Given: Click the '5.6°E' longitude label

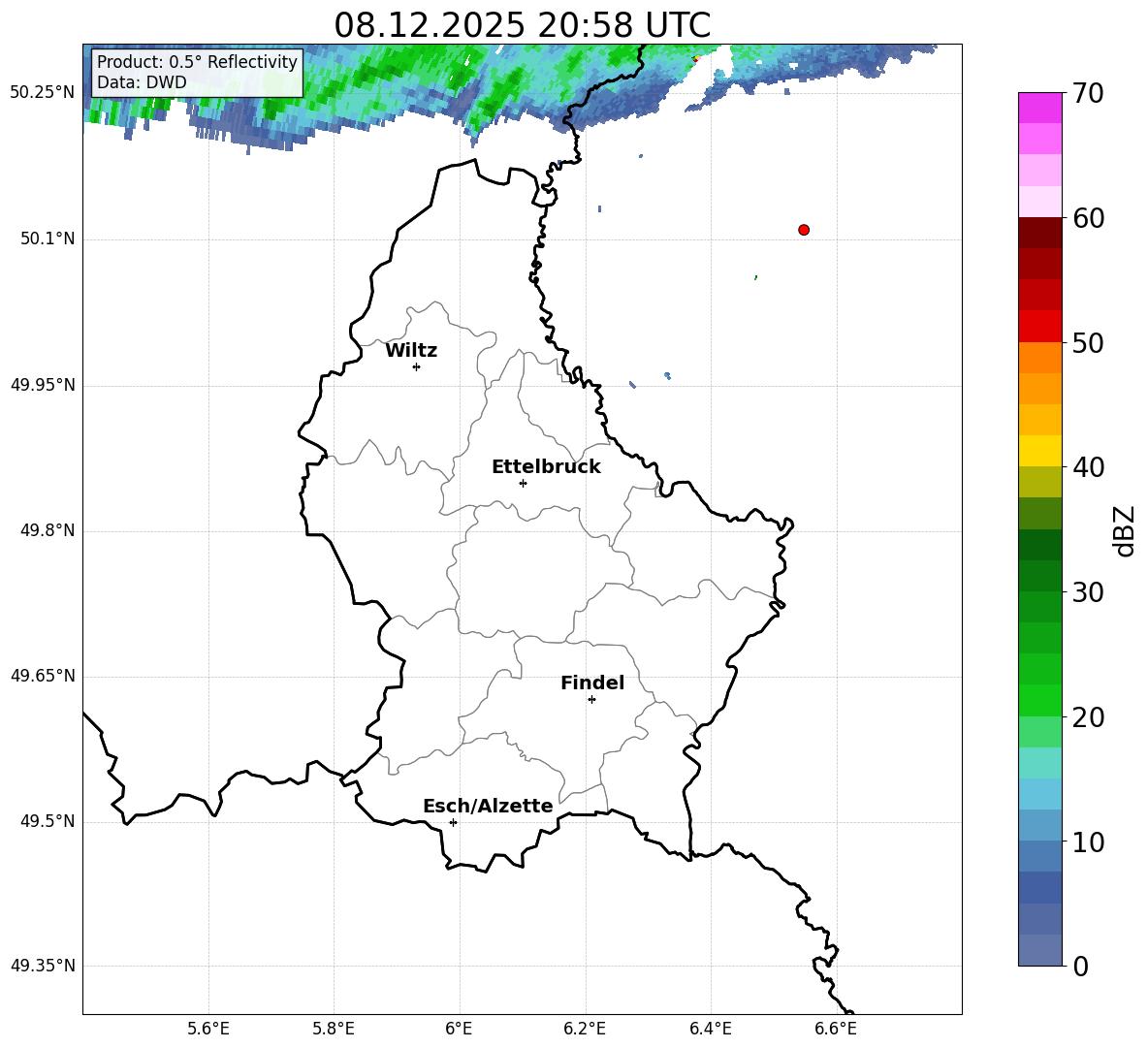Looking at the screenshot, I should (208, 1029).
